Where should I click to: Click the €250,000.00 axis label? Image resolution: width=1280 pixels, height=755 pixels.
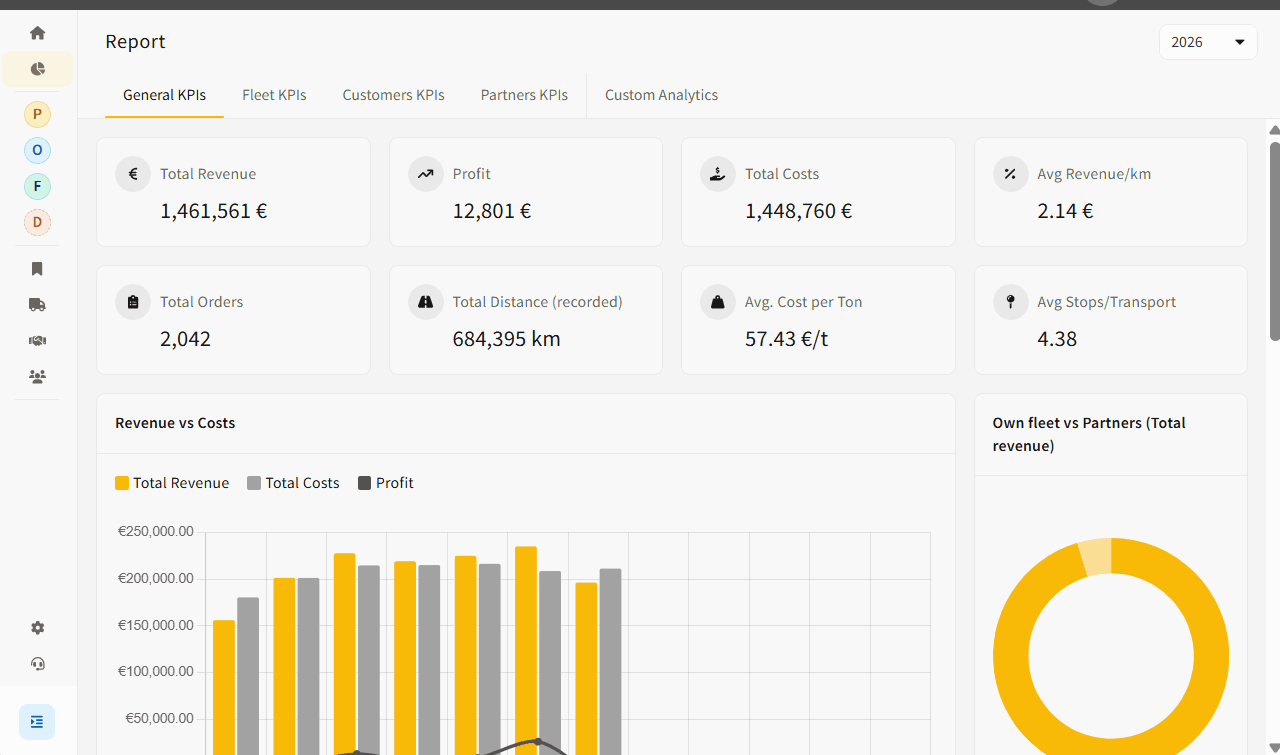tap(156, 532)
